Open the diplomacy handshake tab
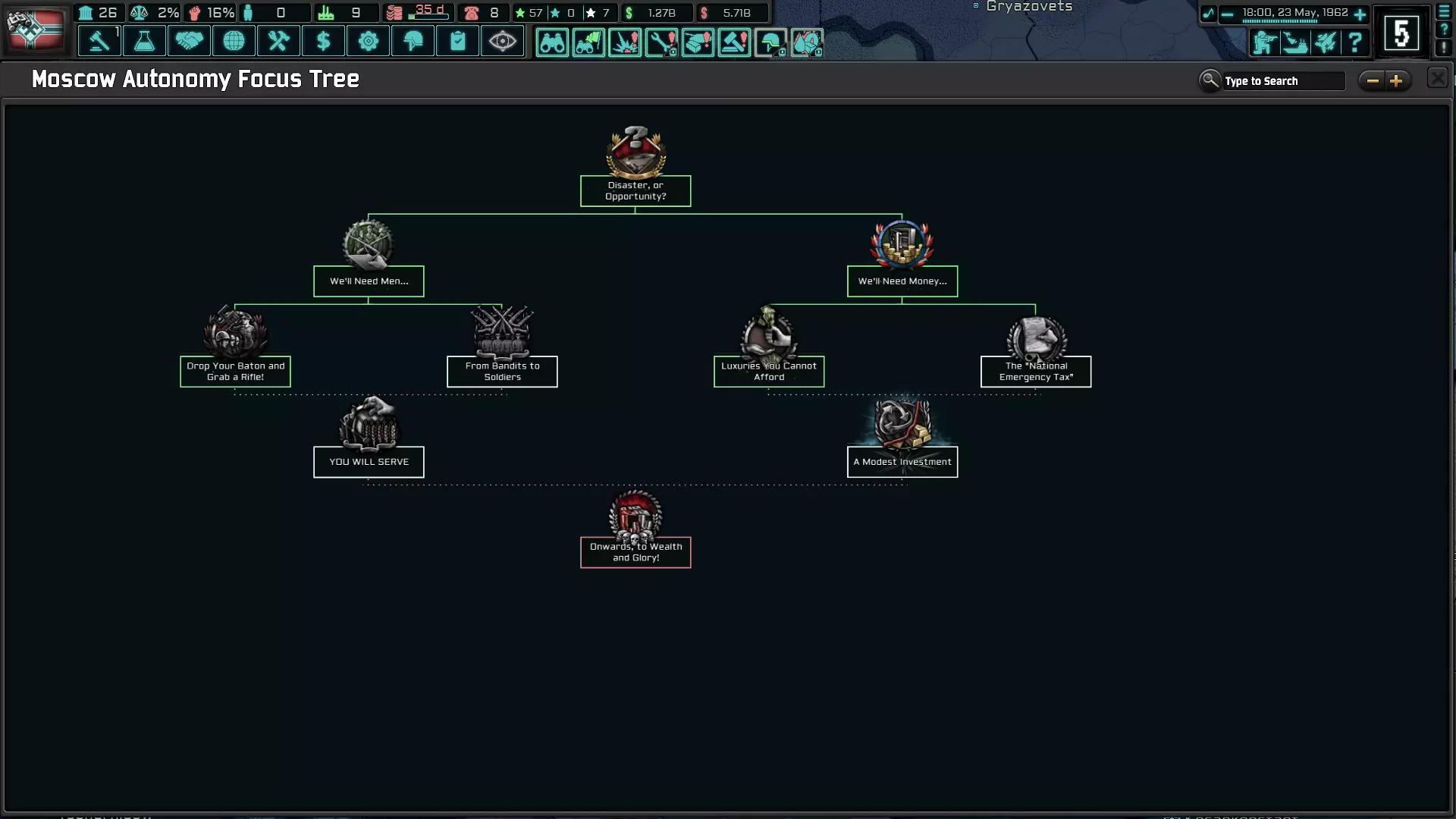This screenshot has height=819, width=1456. coord(189,41)
